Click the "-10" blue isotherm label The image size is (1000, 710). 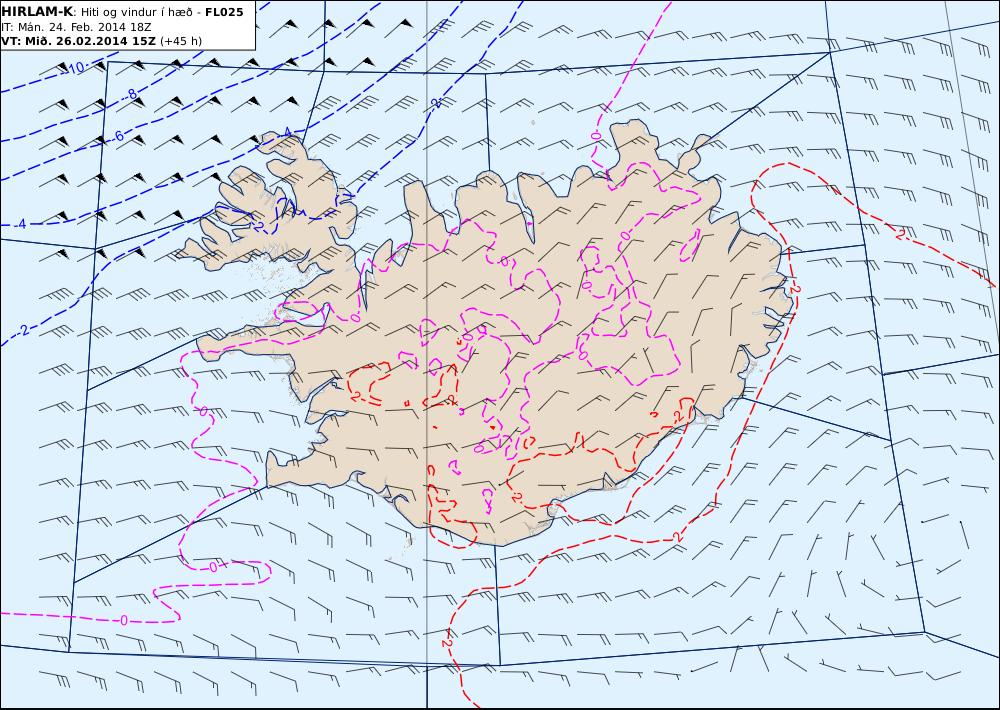74,68
